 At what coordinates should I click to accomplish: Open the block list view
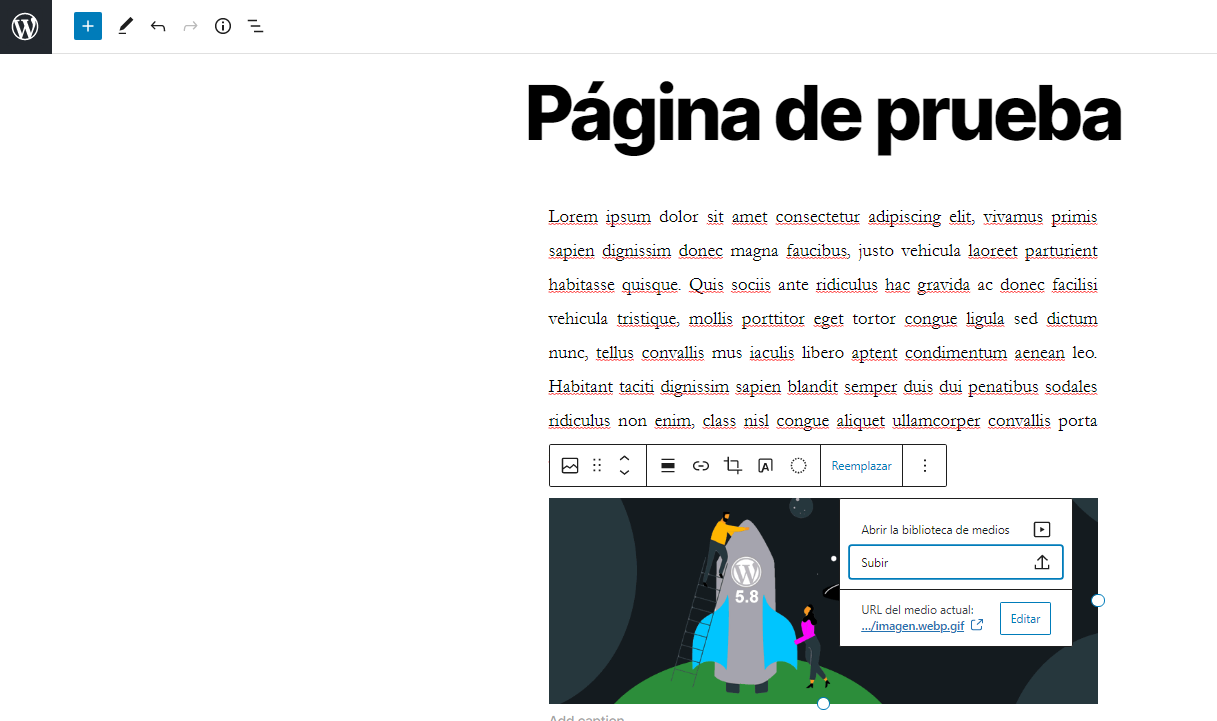point(256,26)
